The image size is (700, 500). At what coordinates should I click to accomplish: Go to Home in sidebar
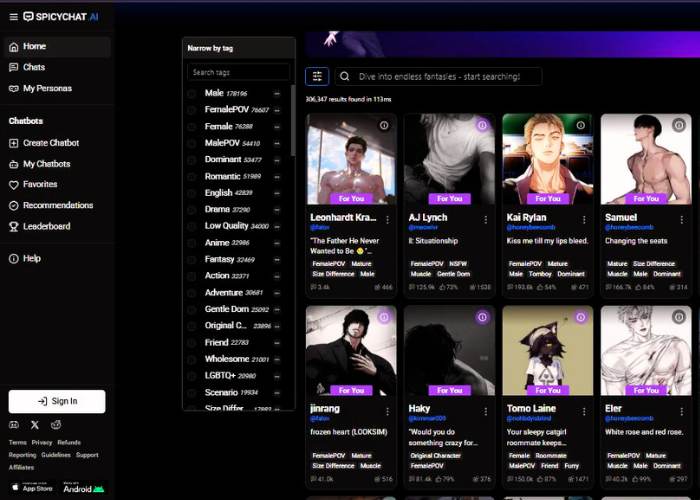click(x=57, y=46)
